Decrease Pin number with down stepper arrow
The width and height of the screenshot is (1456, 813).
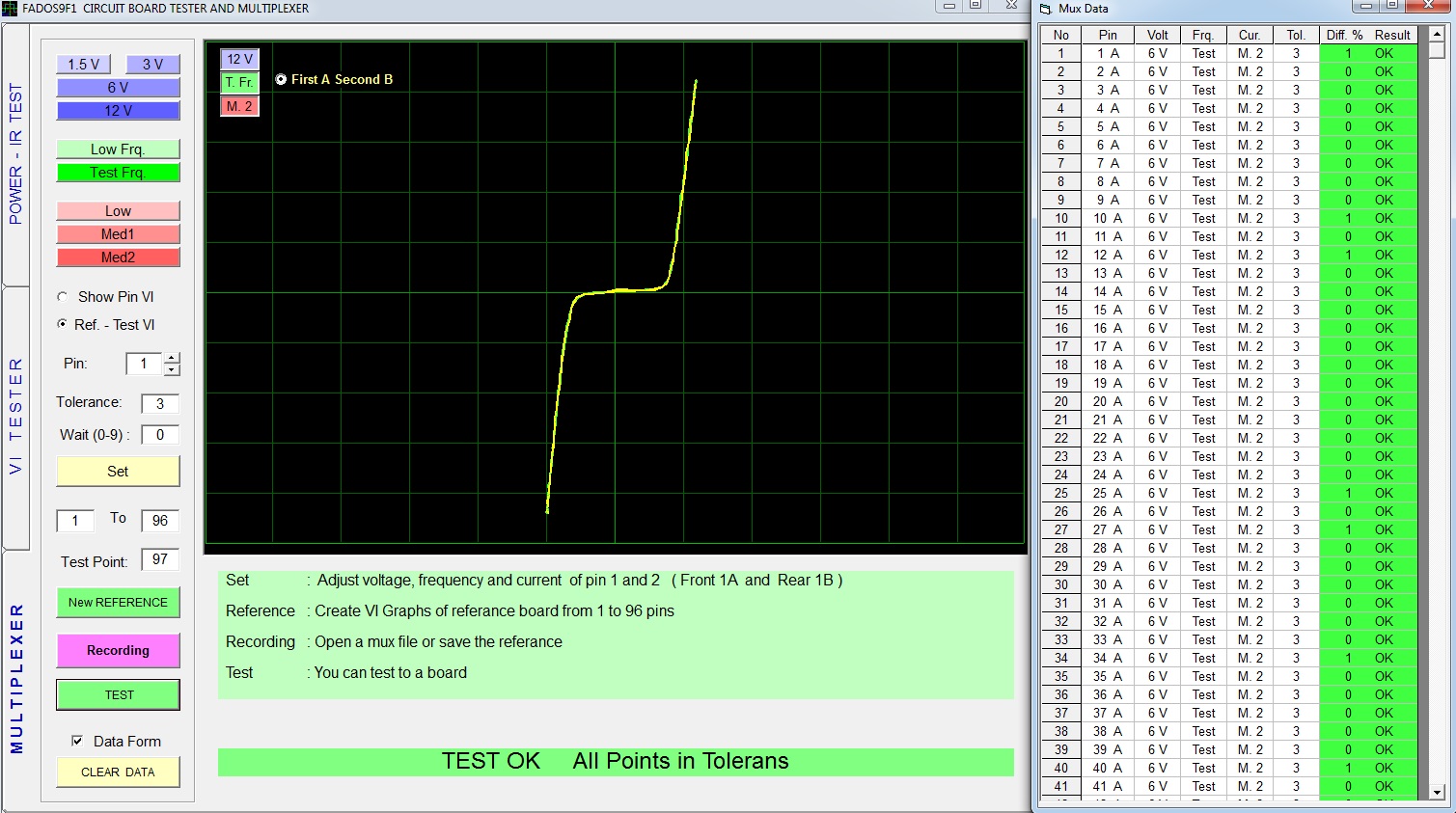click(x=172, y=369)
